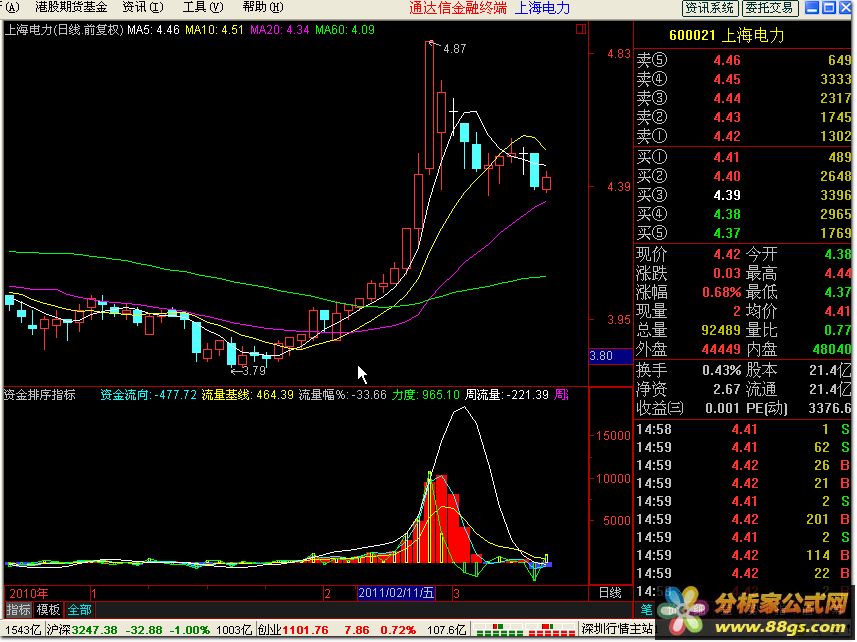Click the 14:59 tick row with volume 62

[743, 447]
